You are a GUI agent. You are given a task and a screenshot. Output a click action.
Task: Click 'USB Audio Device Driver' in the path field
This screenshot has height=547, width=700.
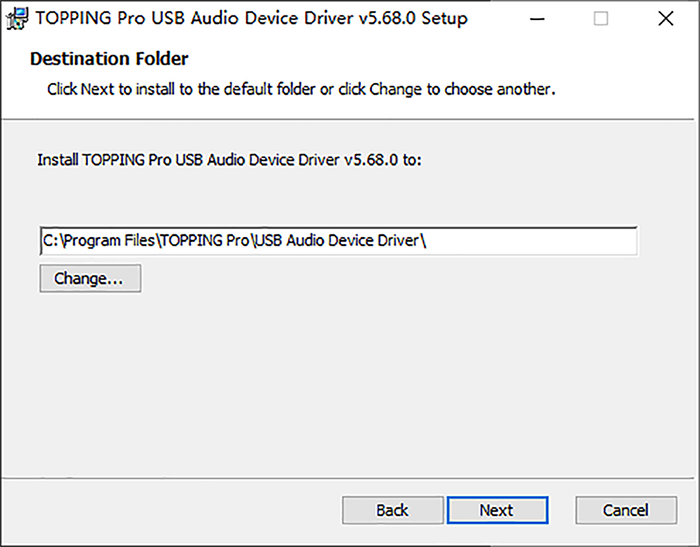[x=338, y=241]
